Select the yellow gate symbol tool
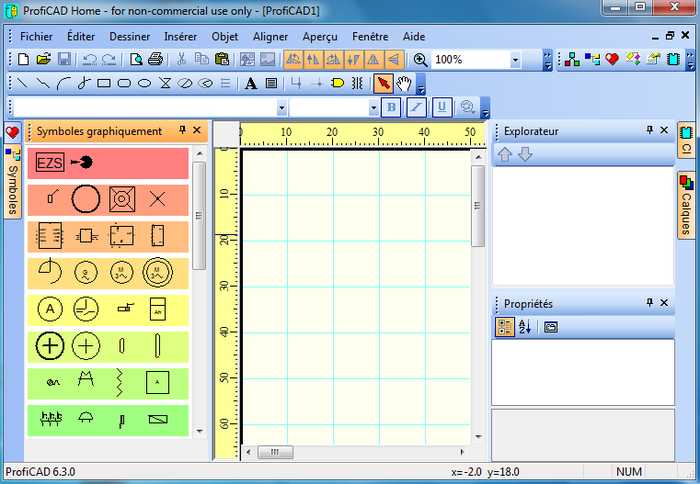This screenshot has height=484, width=700. point(338,83)
